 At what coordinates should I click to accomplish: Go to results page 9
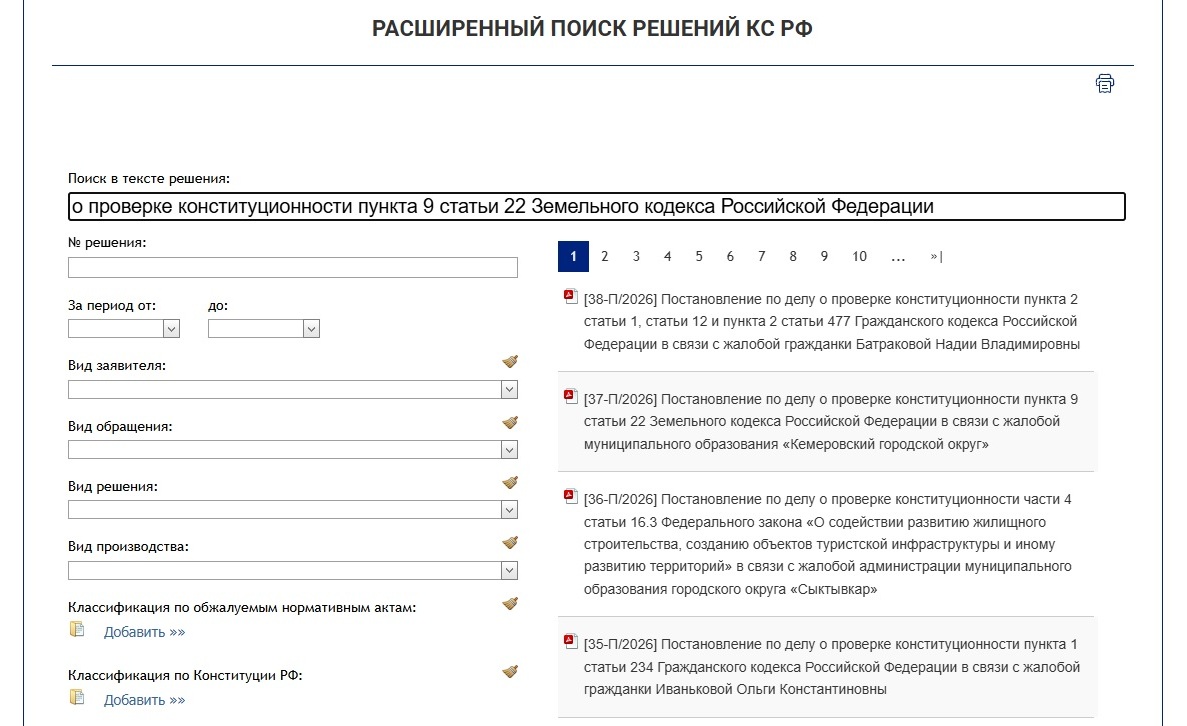tap(824, 257)
